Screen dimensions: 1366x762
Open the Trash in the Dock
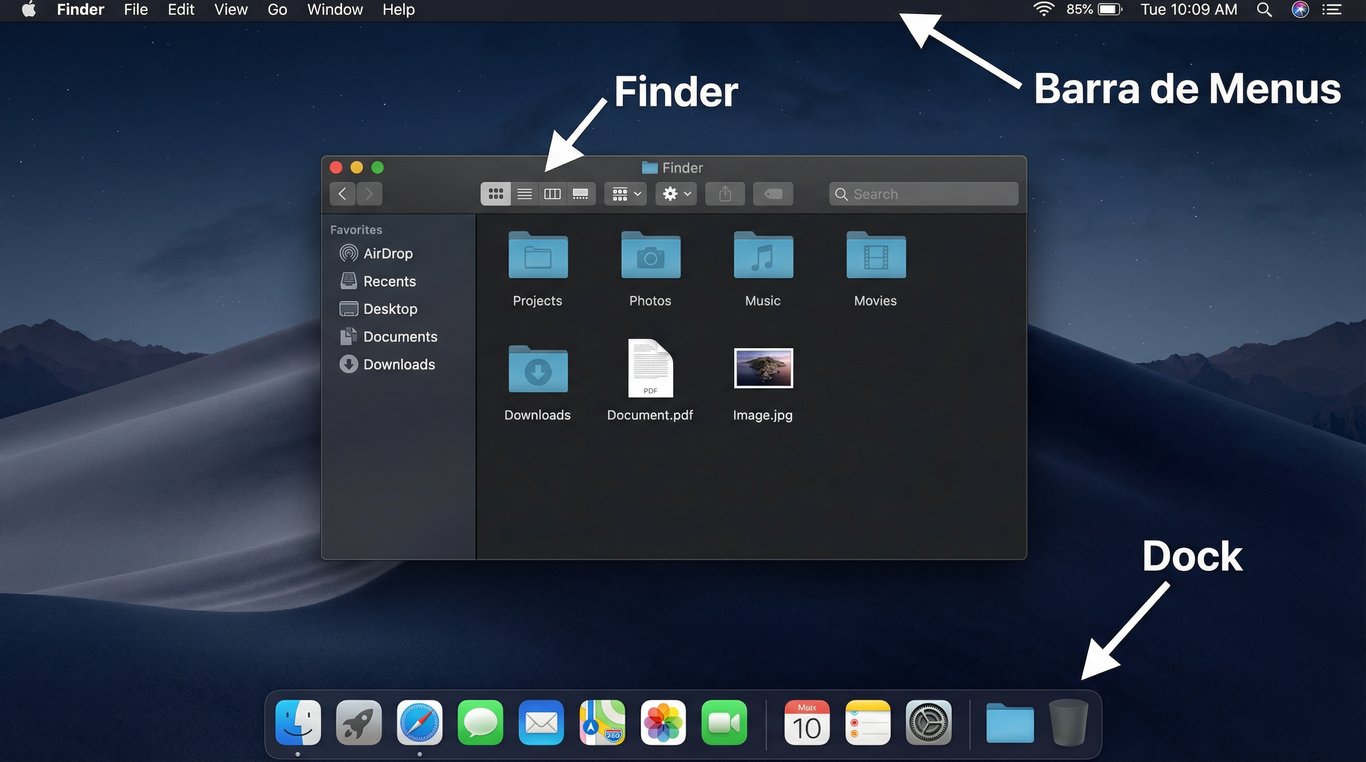click(1068, 722)
